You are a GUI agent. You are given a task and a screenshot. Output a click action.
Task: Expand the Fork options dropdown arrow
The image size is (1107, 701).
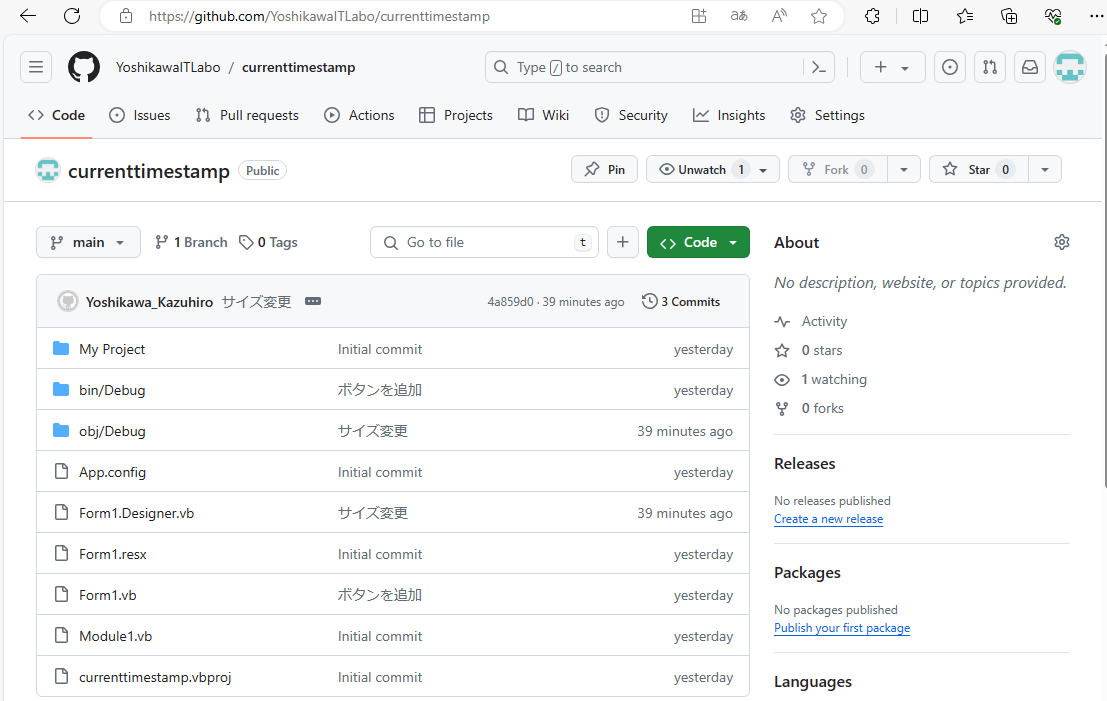[904, 169]
